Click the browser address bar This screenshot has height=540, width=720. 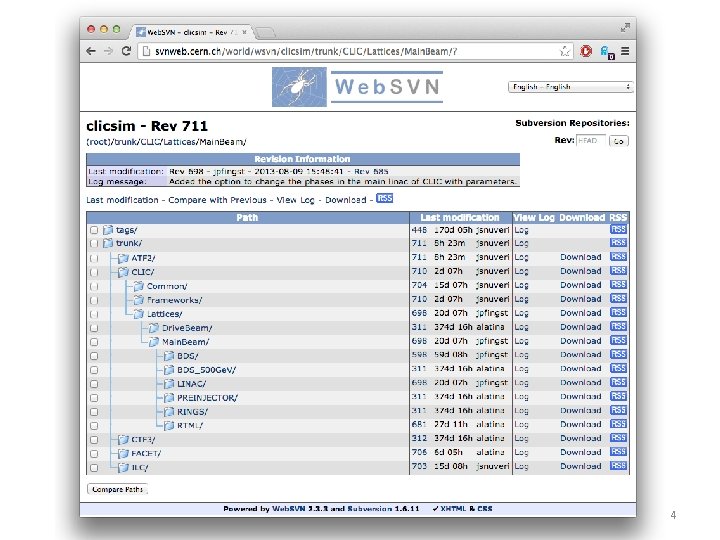pyautogui.click(x=355, y=51)
